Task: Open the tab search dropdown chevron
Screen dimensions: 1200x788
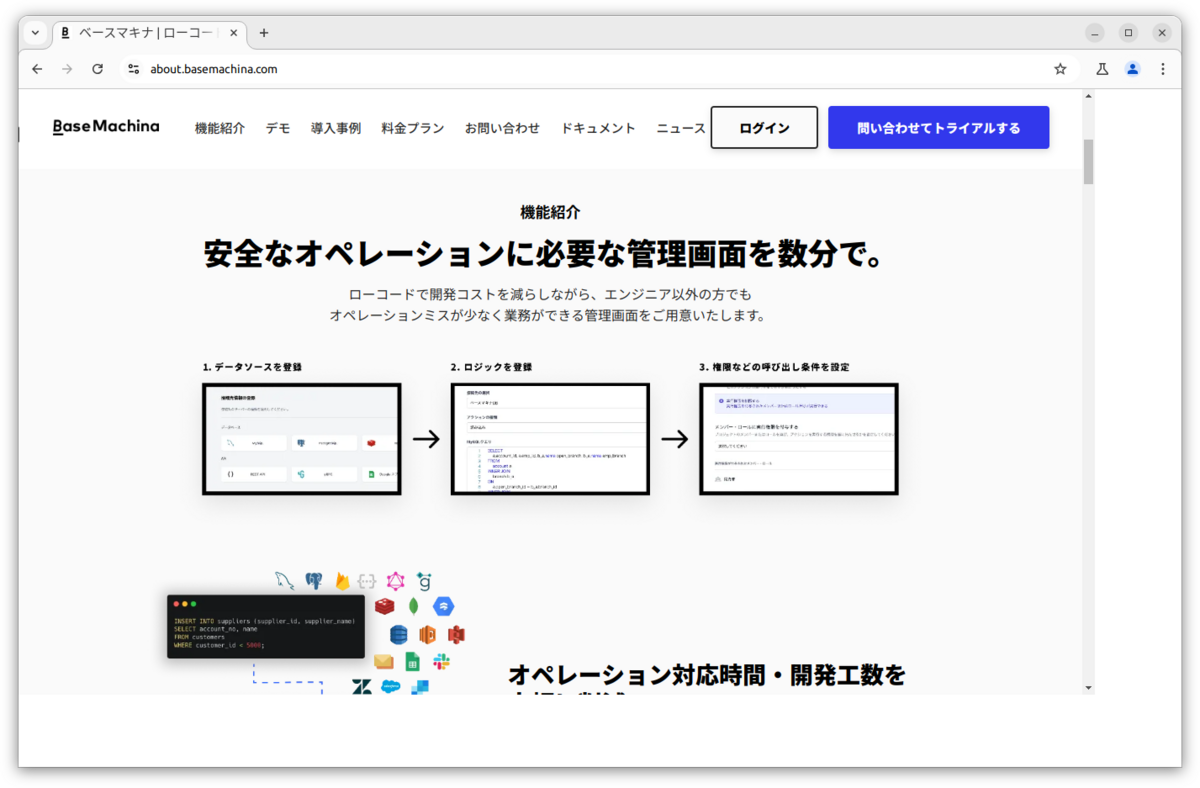Action: point(35,33)
